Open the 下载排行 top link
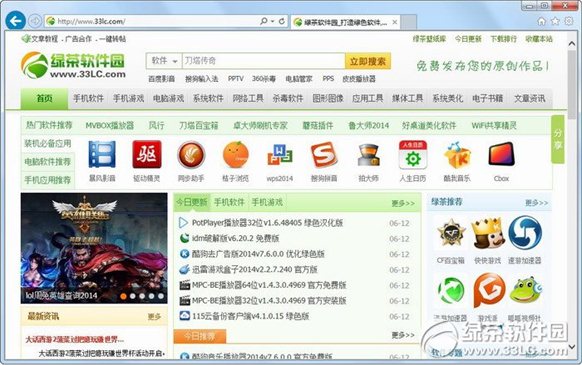582x365 pixels. tap(503, 39)
